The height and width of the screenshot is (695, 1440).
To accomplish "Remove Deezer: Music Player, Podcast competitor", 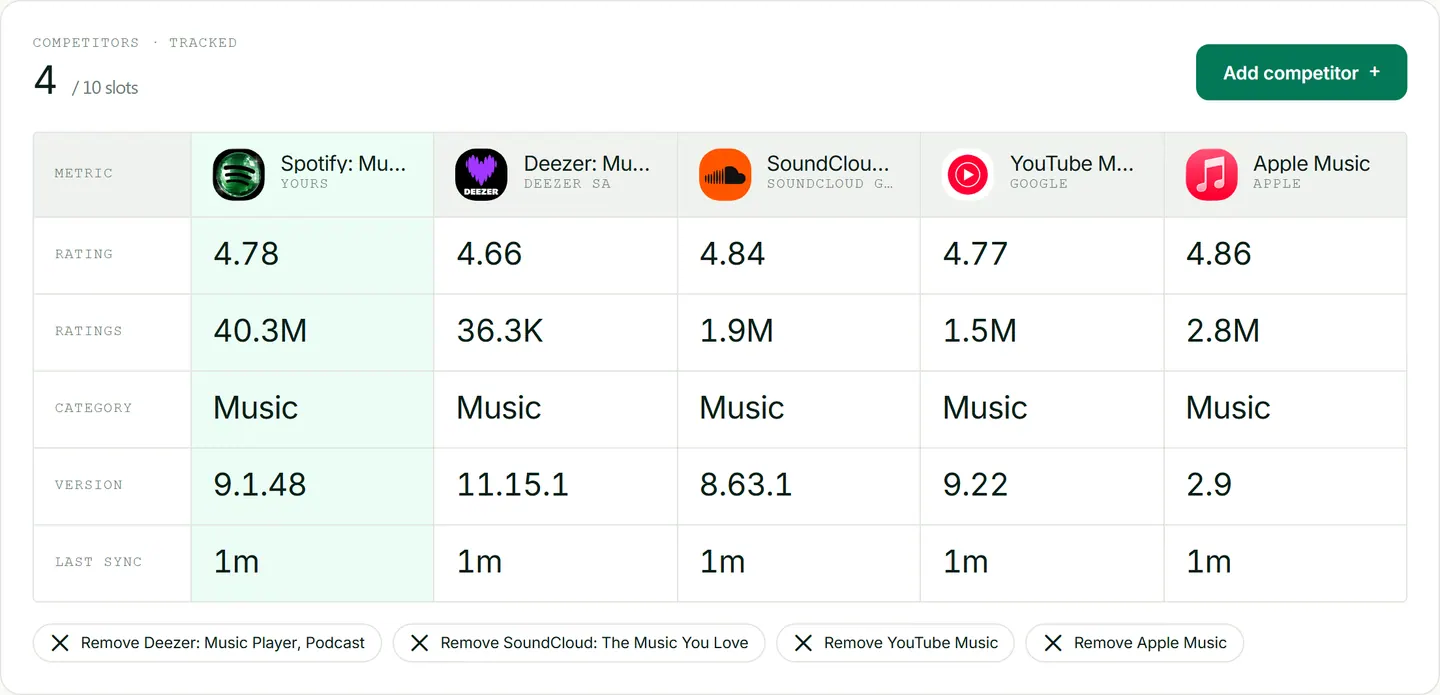I will 208,643.
